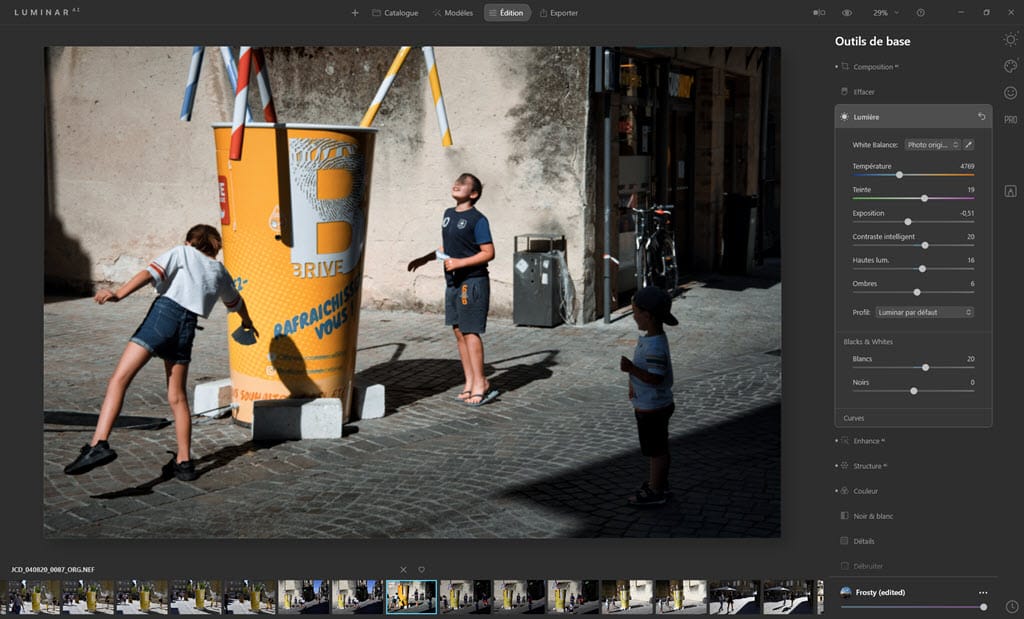Expand the Couleur tool
This screenshot has width=1024, height=619.
(x=865, y=490)
